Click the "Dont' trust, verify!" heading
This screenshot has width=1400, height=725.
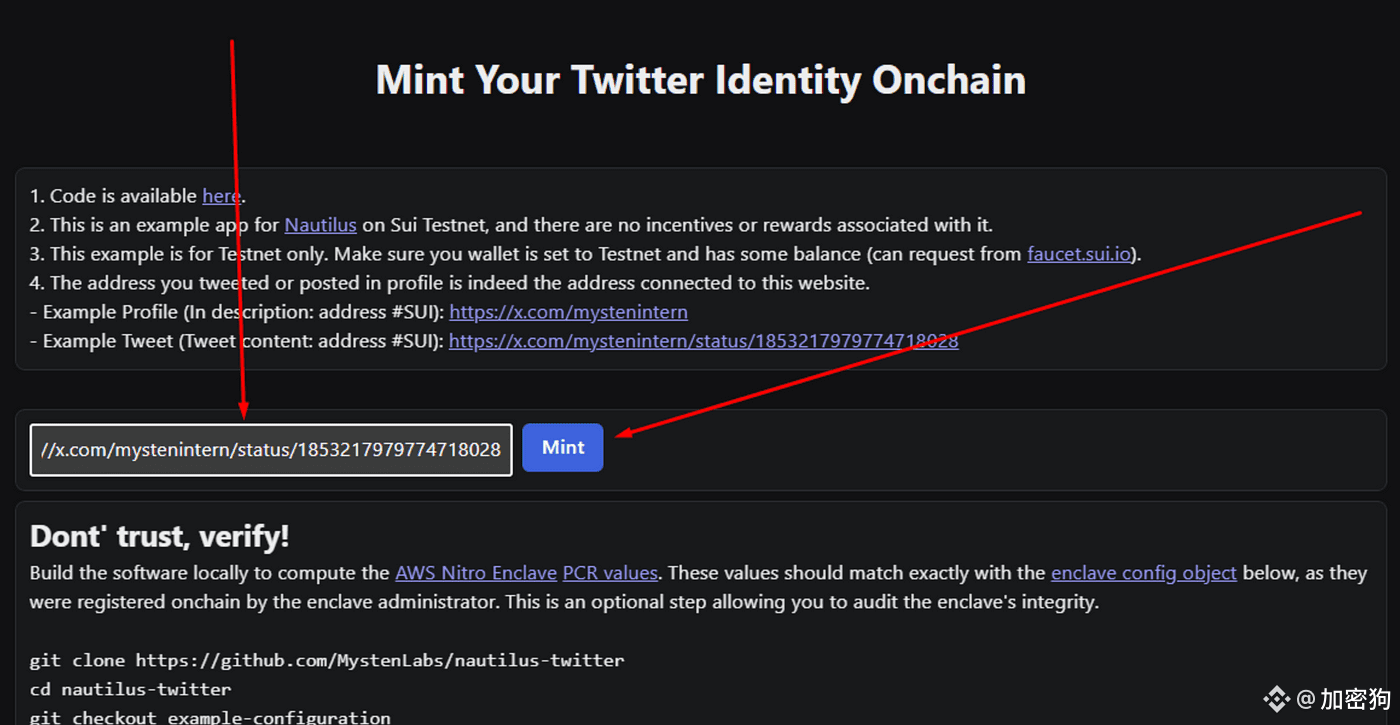[160, 536]
